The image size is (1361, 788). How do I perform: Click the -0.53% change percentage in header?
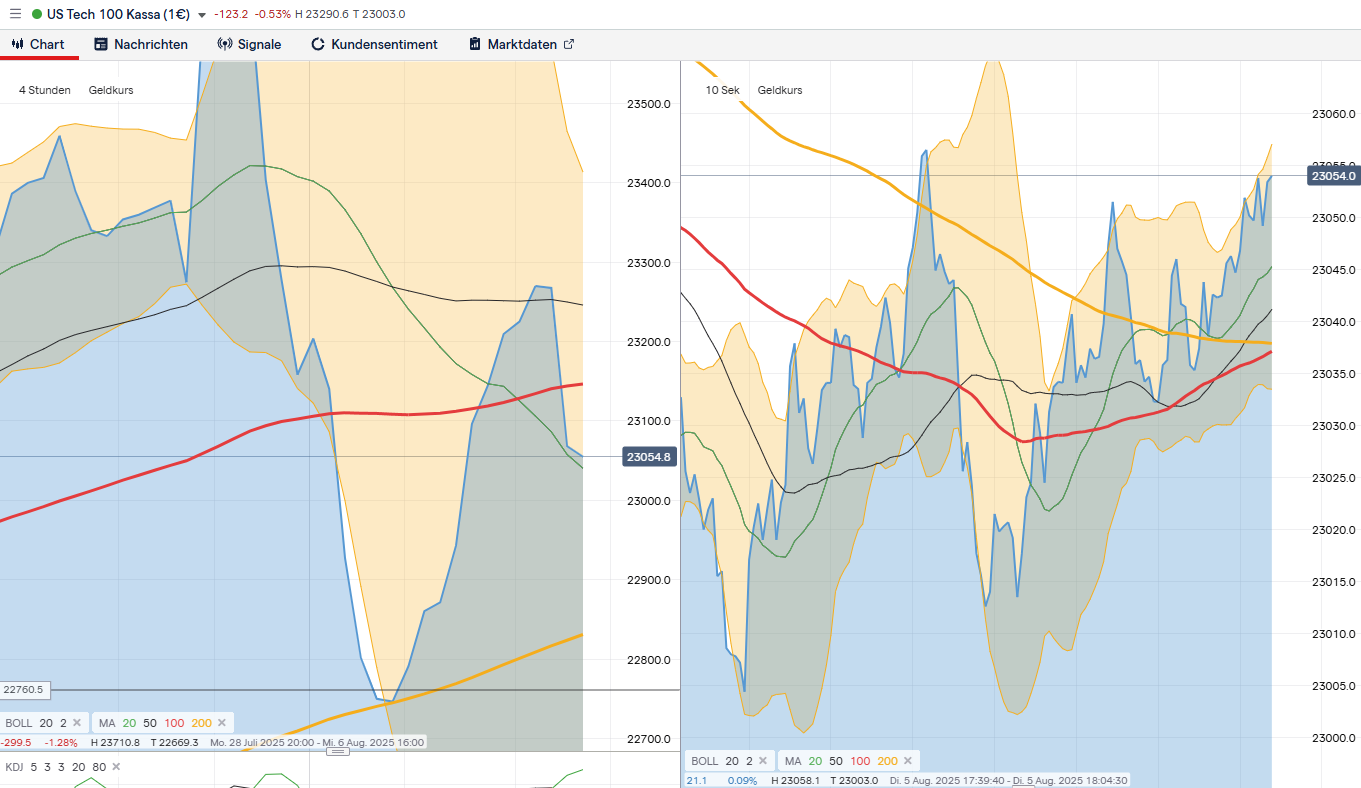272,14
